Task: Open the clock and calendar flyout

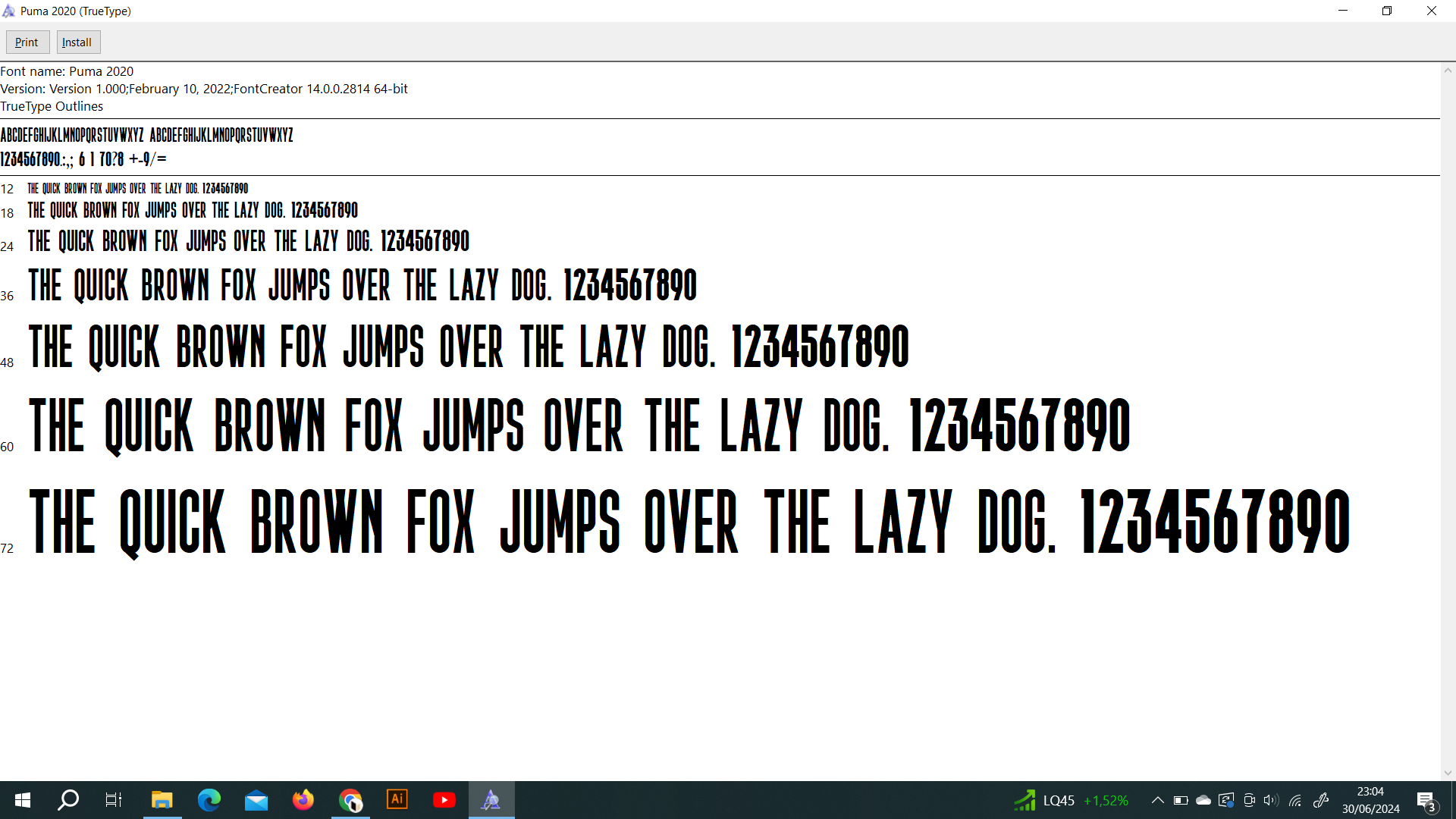Action: point(1370,800)
